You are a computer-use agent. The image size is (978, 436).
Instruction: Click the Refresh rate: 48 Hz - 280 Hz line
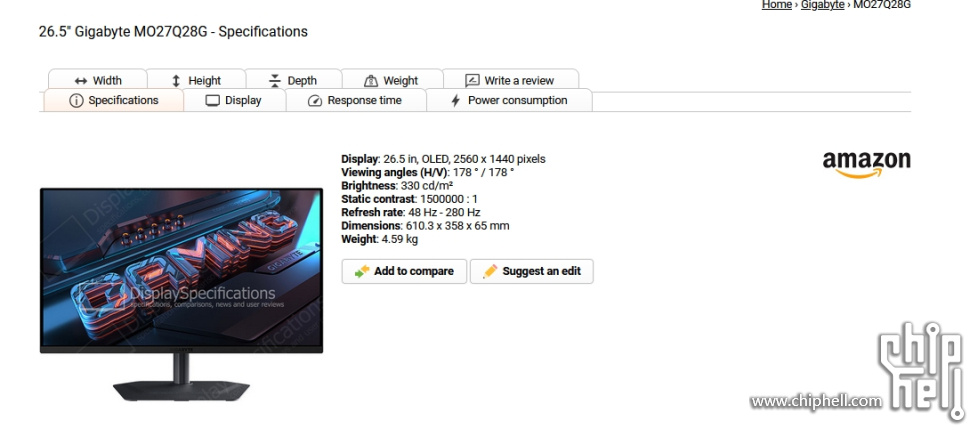(411, 212)
